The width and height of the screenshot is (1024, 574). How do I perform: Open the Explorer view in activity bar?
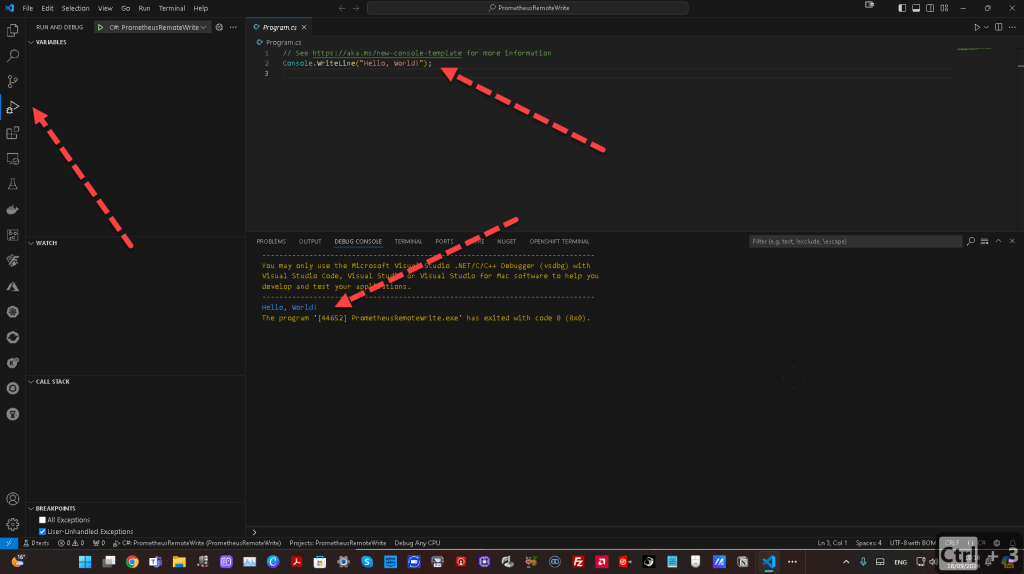12,30
